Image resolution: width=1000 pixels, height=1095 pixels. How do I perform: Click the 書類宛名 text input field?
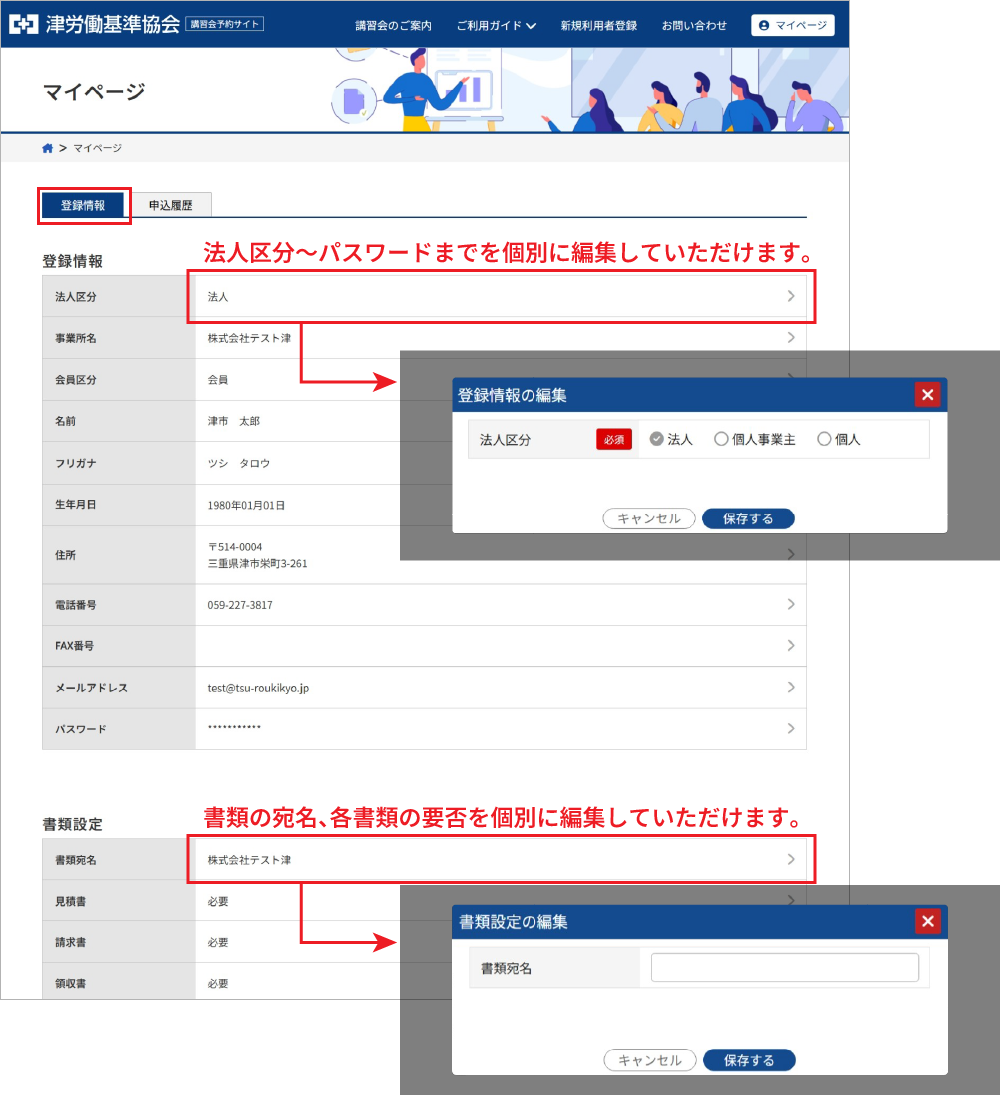(x=784, y=968)
